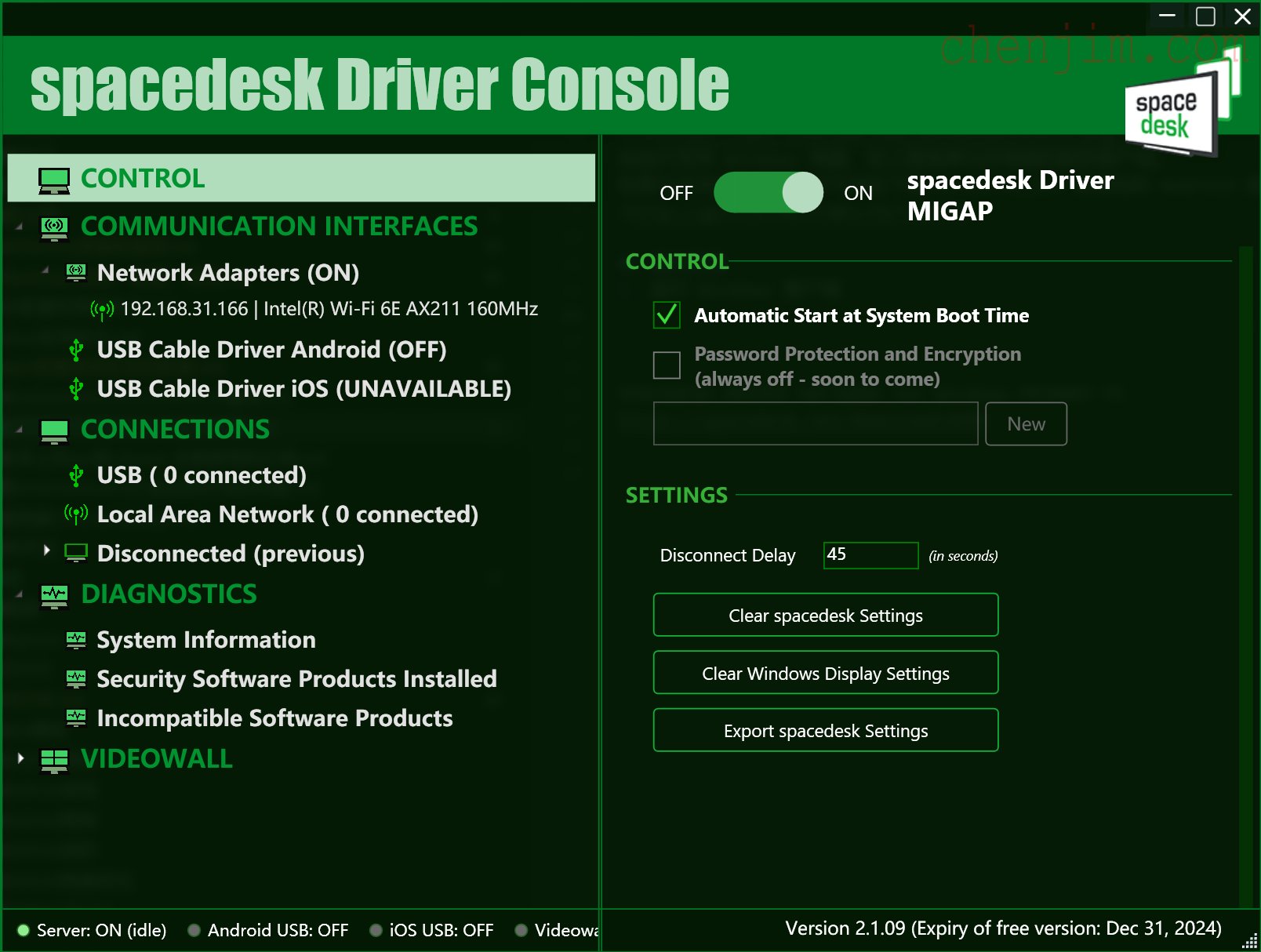The height and width of the screenshot is (952, 1261).
Task: Click the version and expiry status text
Action: click(1004, 929)
